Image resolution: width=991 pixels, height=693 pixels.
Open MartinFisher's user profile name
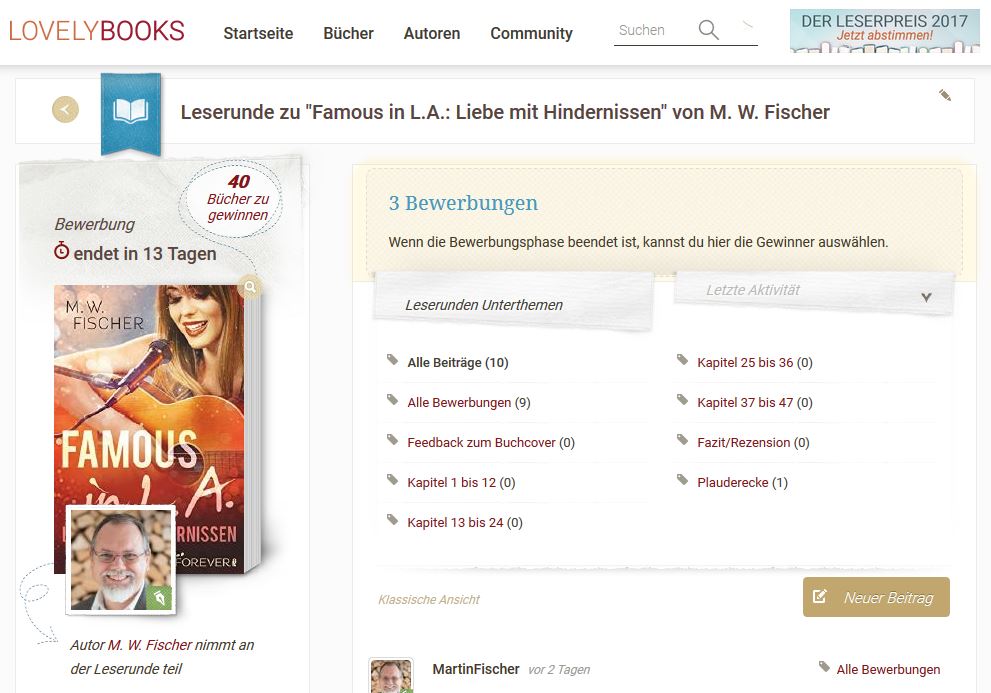476,669
